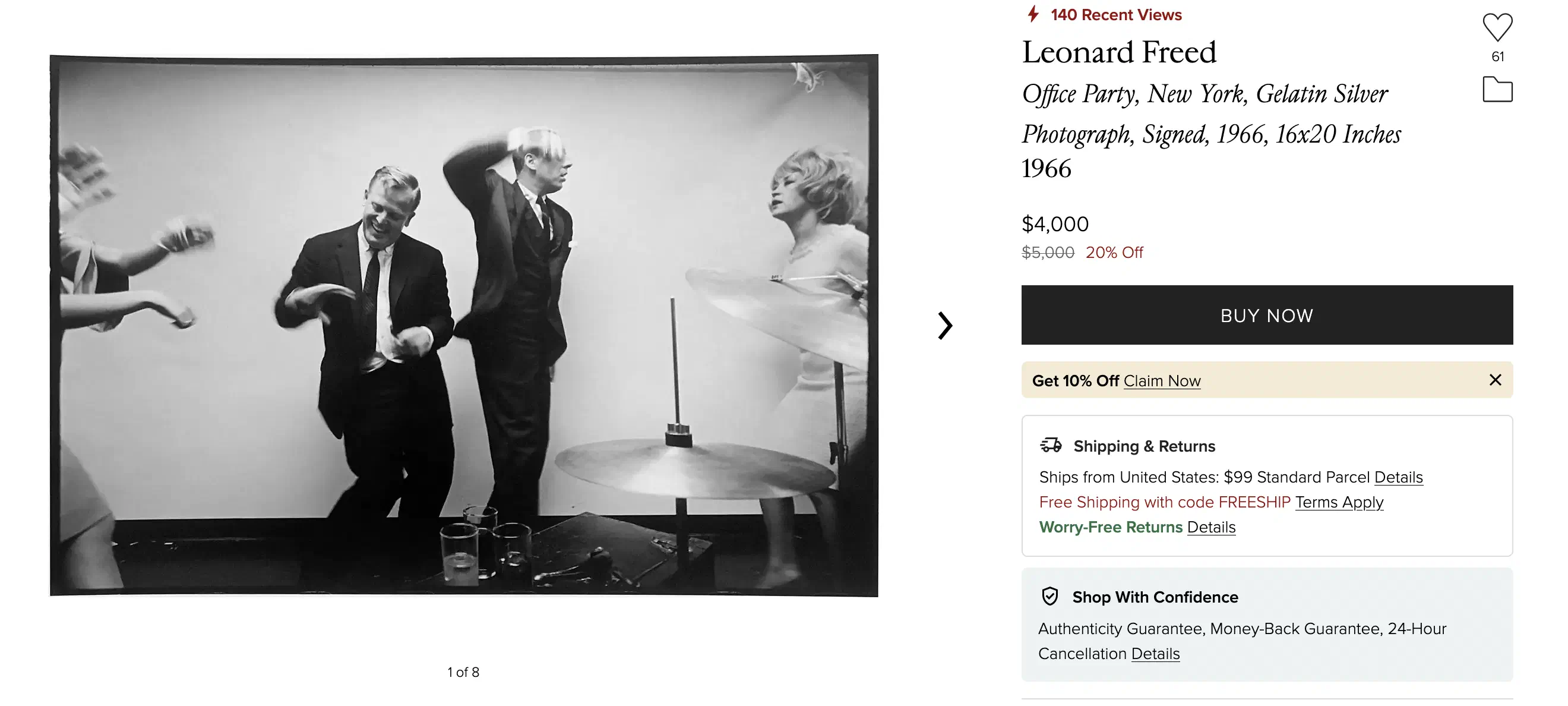View Worry-Free Returns Details link

[1210, 527]
